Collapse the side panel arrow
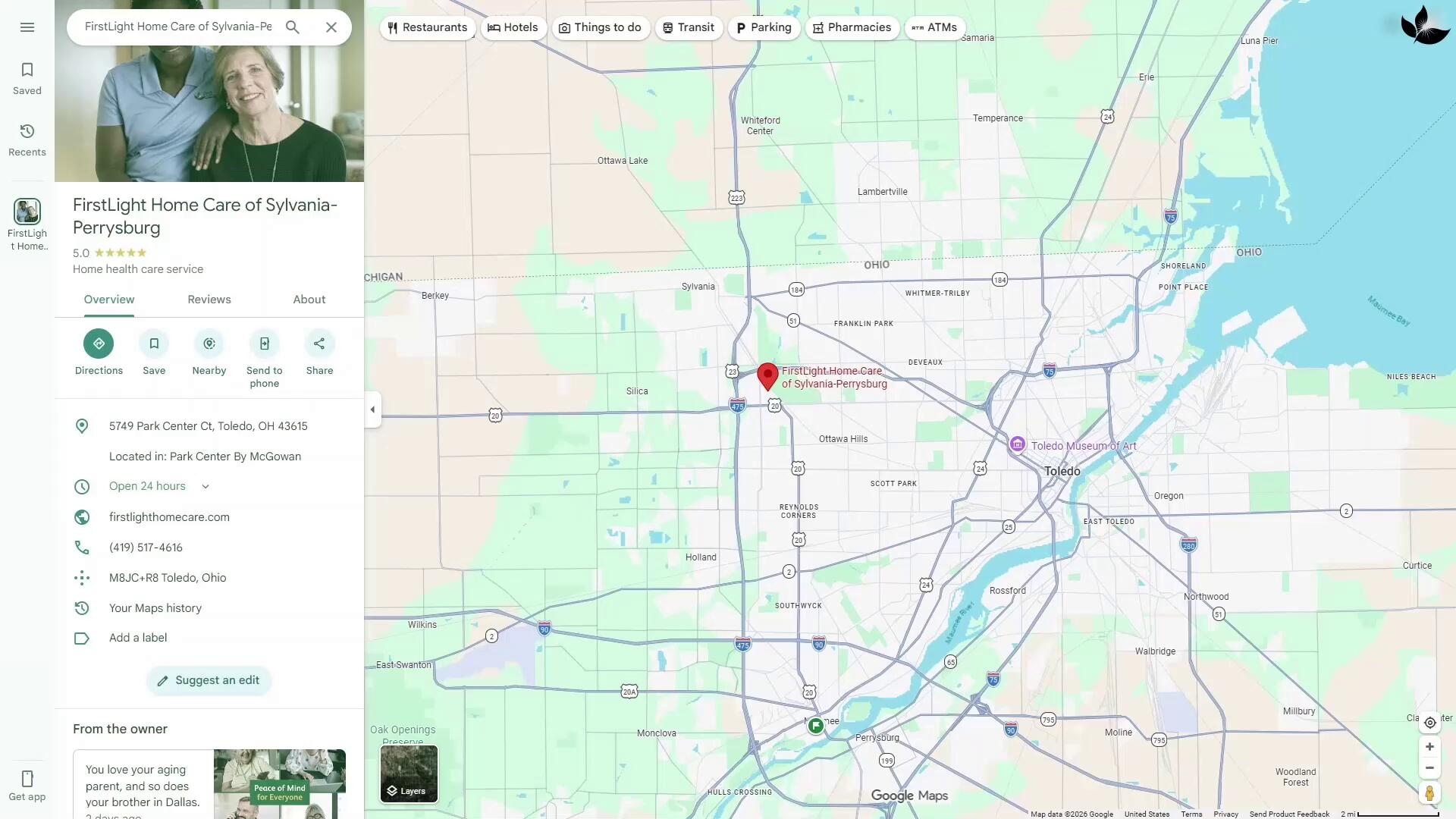This screenshot has width=1456, height=819. click(x=372, y=409)
